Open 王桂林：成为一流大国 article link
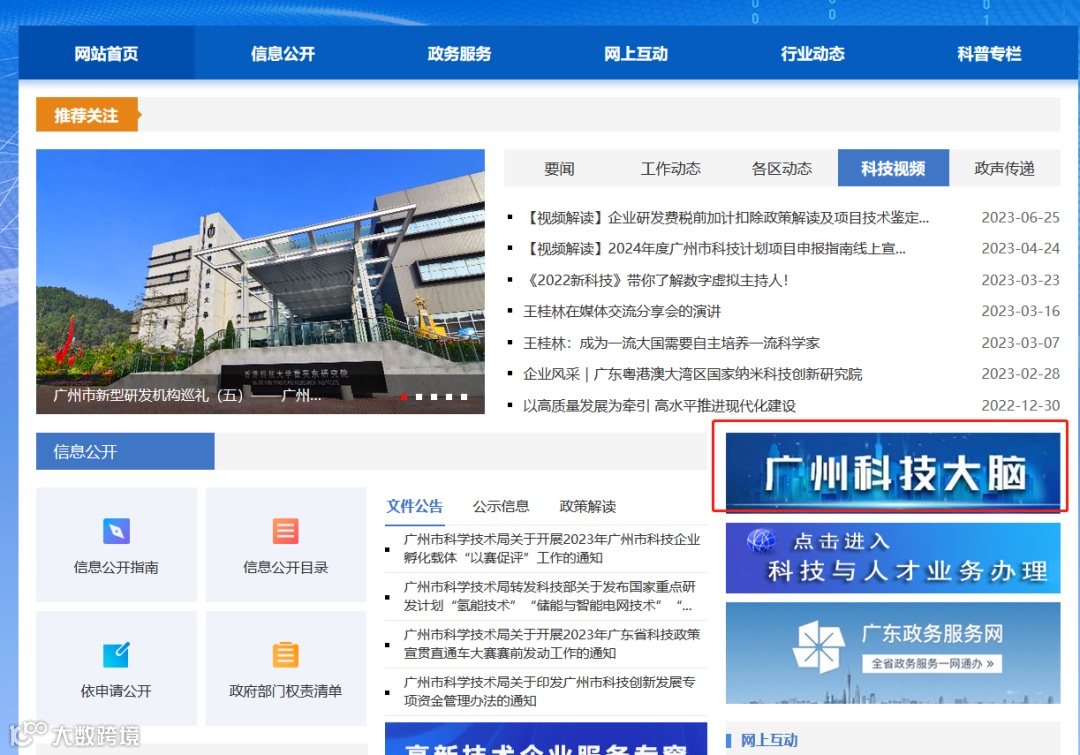Image resolution: width=1080 pixels, height=755 pixels. 672,343
